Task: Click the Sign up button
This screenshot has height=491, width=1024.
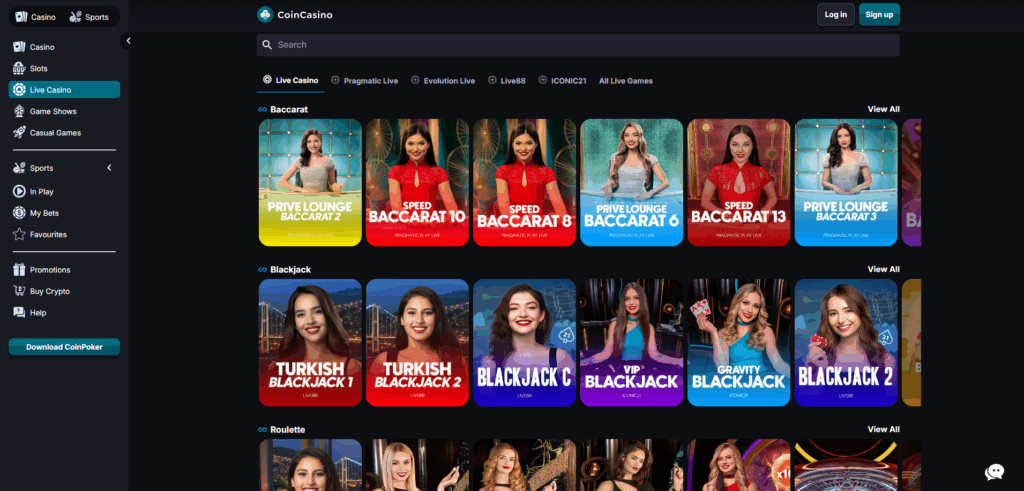Action: 879,14
